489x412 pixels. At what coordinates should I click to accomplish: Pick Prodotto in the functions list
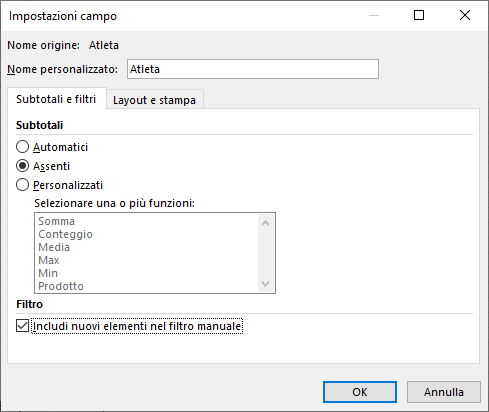tap(147, 286)
